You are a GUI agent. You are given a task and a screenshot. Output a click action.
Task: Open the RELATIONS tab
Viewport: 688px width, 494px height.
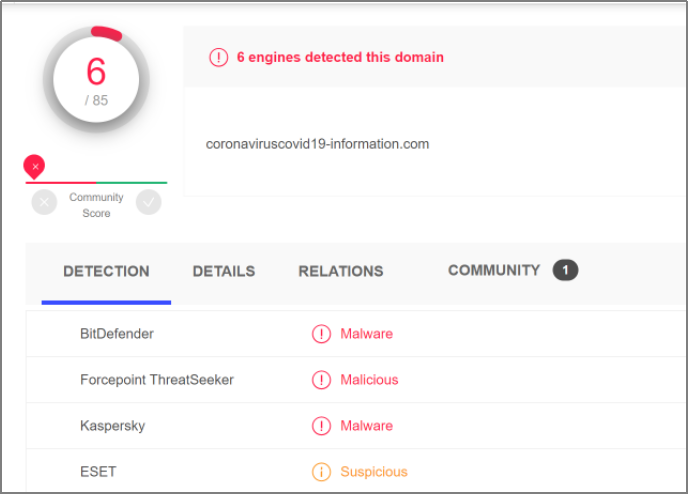click(341, 271)
